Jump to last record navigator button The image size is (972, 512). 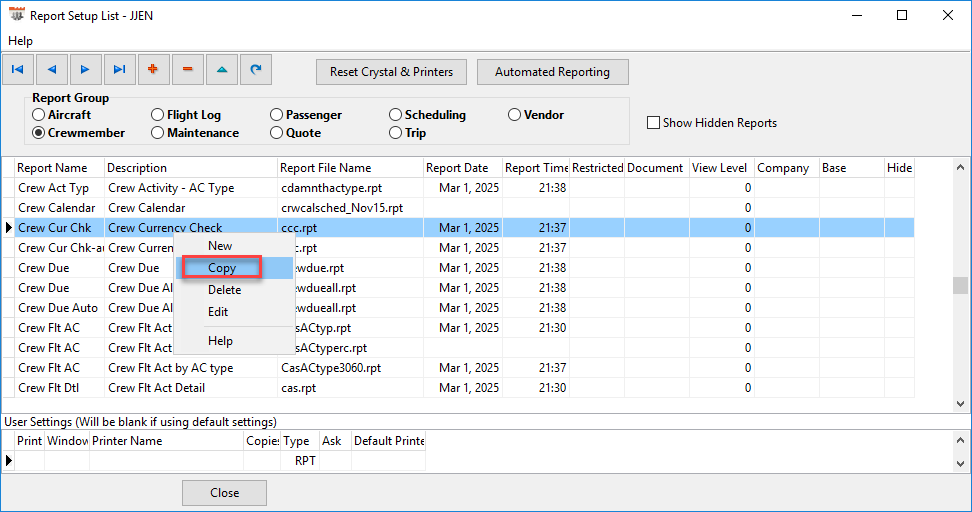pos(120,69)
